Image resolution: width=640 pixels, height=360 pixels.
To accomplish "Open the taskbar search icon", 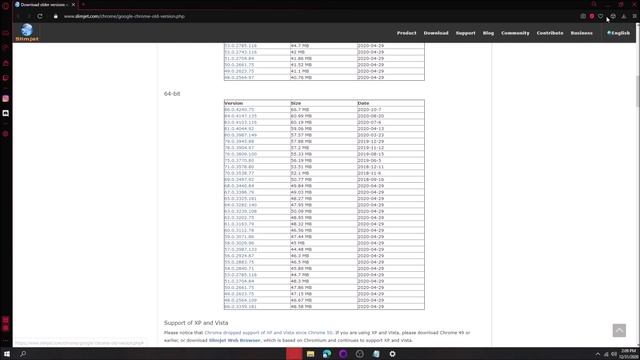I will coord(23,354).
